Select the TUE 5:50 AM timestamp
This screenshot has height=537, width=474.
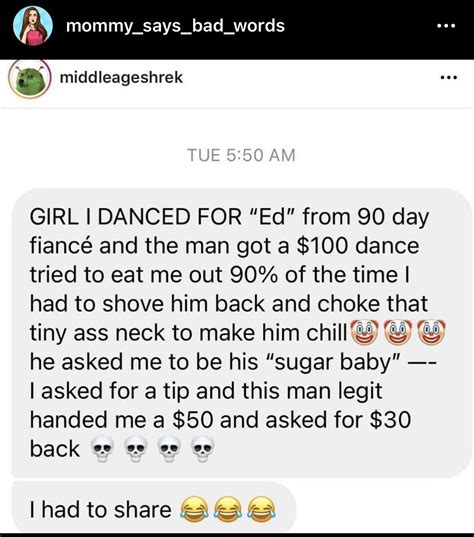click(241, 155)
